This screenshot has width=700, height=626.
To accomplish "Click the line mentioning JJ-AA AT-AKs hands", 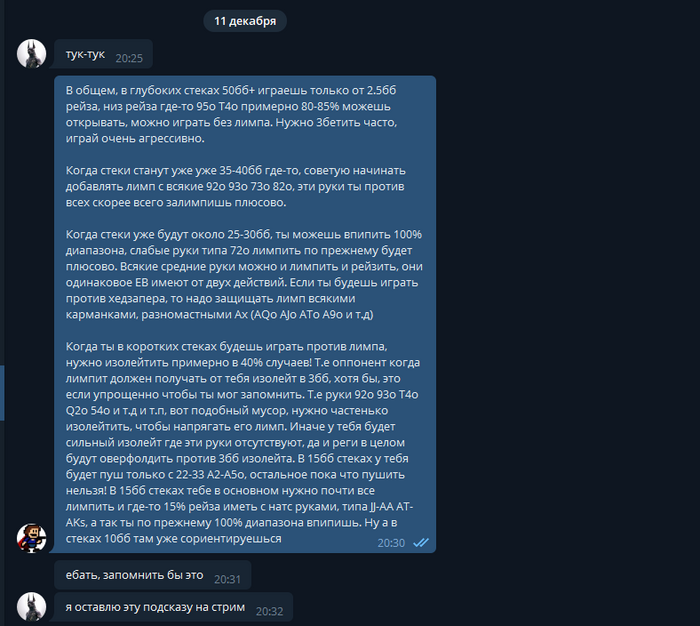I will pyautogui.click(x=239, y=506).
